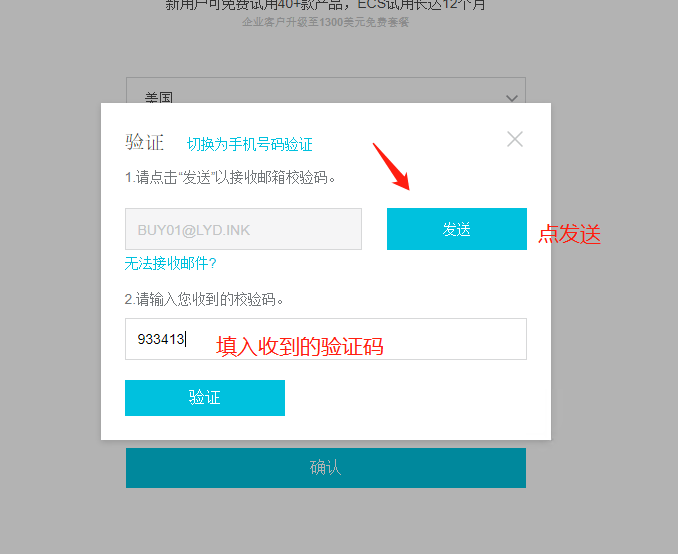Click the blue 发送 button

pyautogui.click(x=457, y=229)
